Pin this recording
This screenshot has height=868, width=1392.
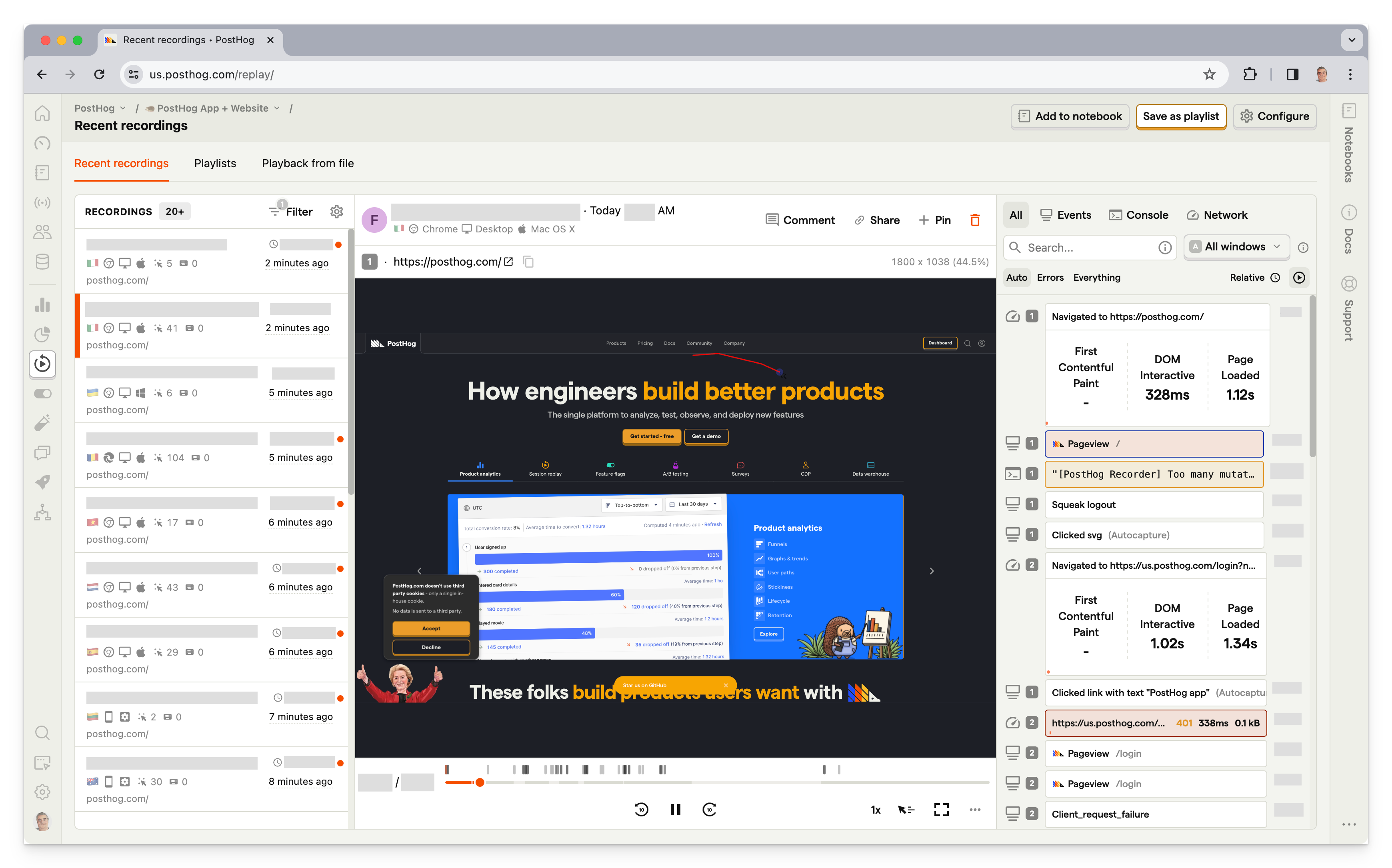click(x=934, y=220)
